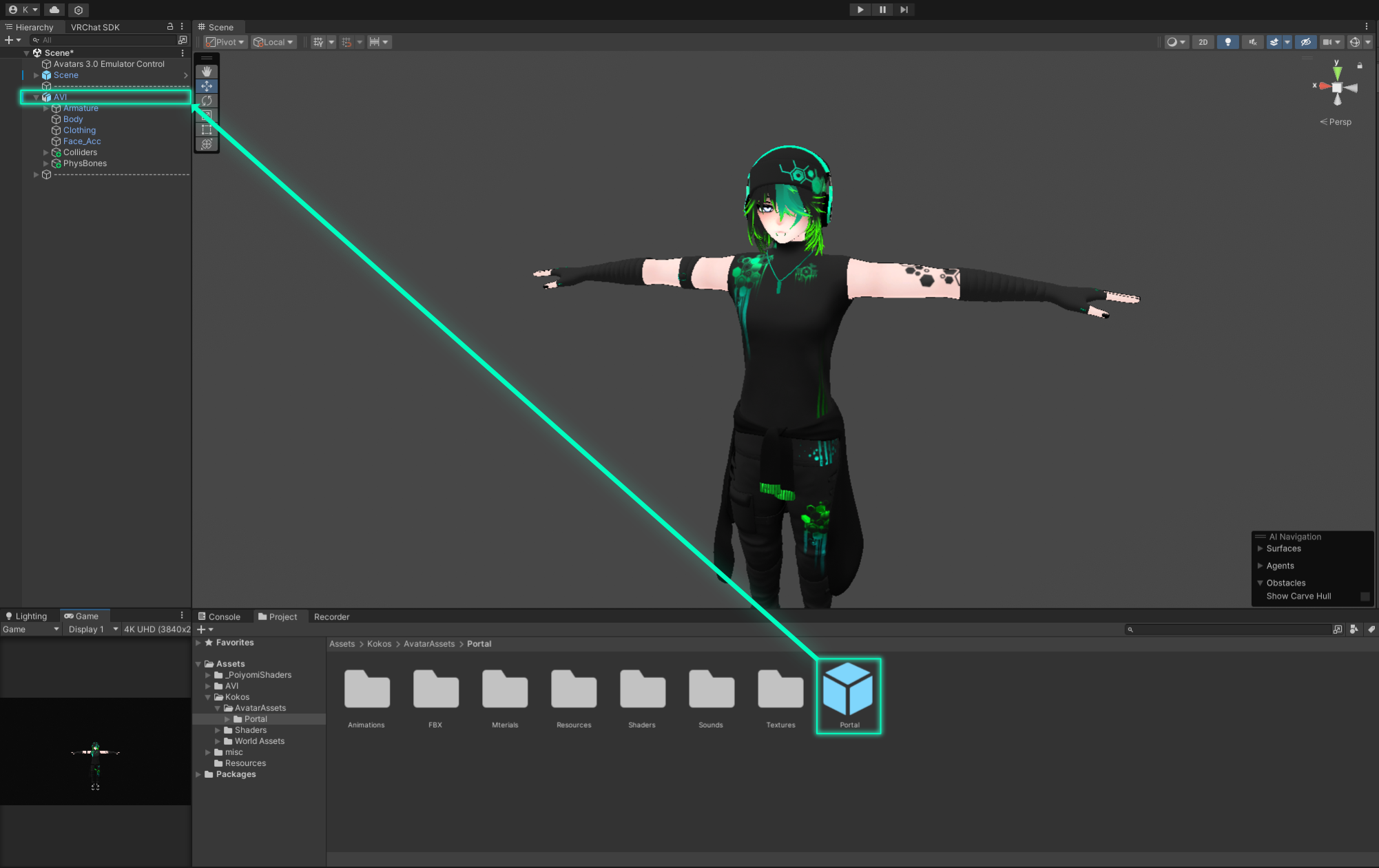Toggle the Scene gizmo rotation lock

(x=1360, y=65)
